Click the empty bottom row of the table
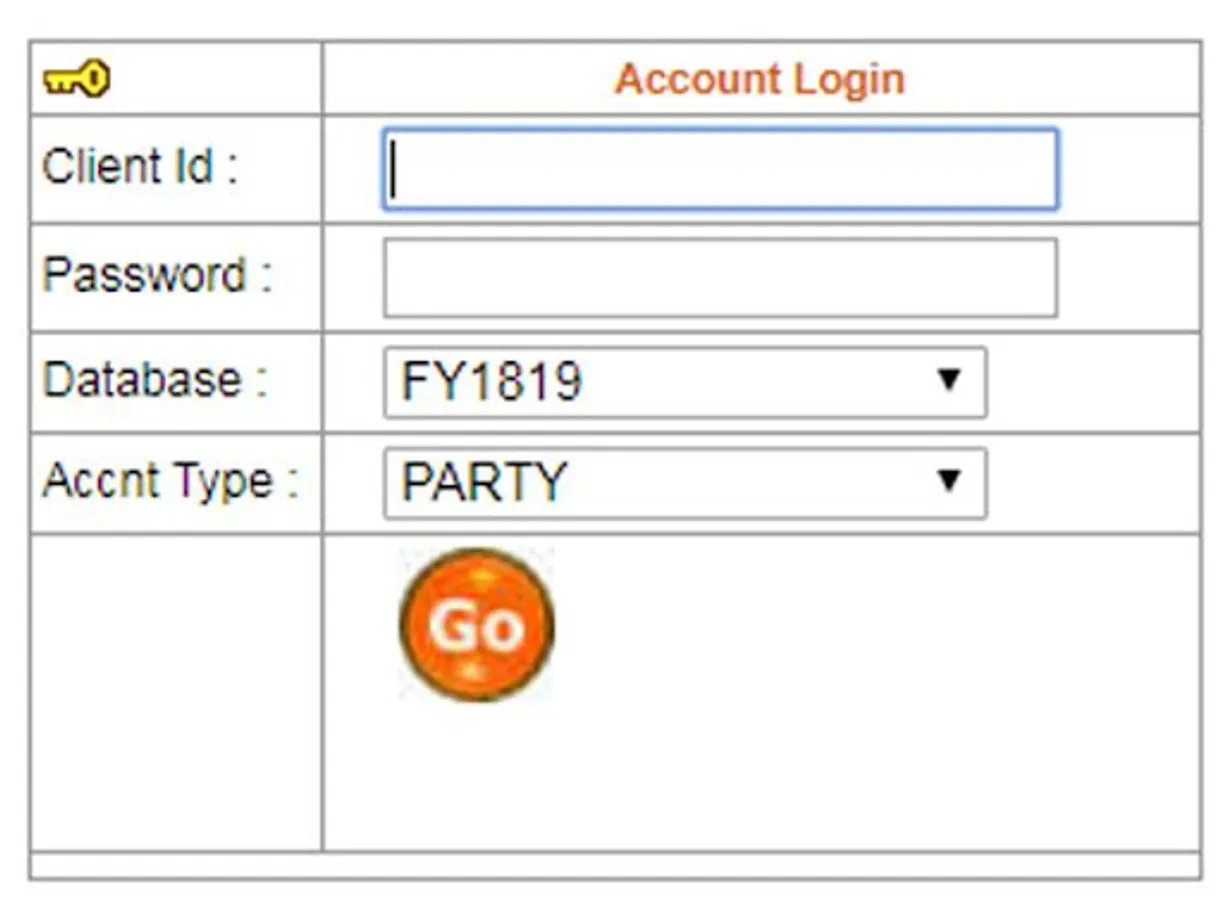 coord(614,866)
